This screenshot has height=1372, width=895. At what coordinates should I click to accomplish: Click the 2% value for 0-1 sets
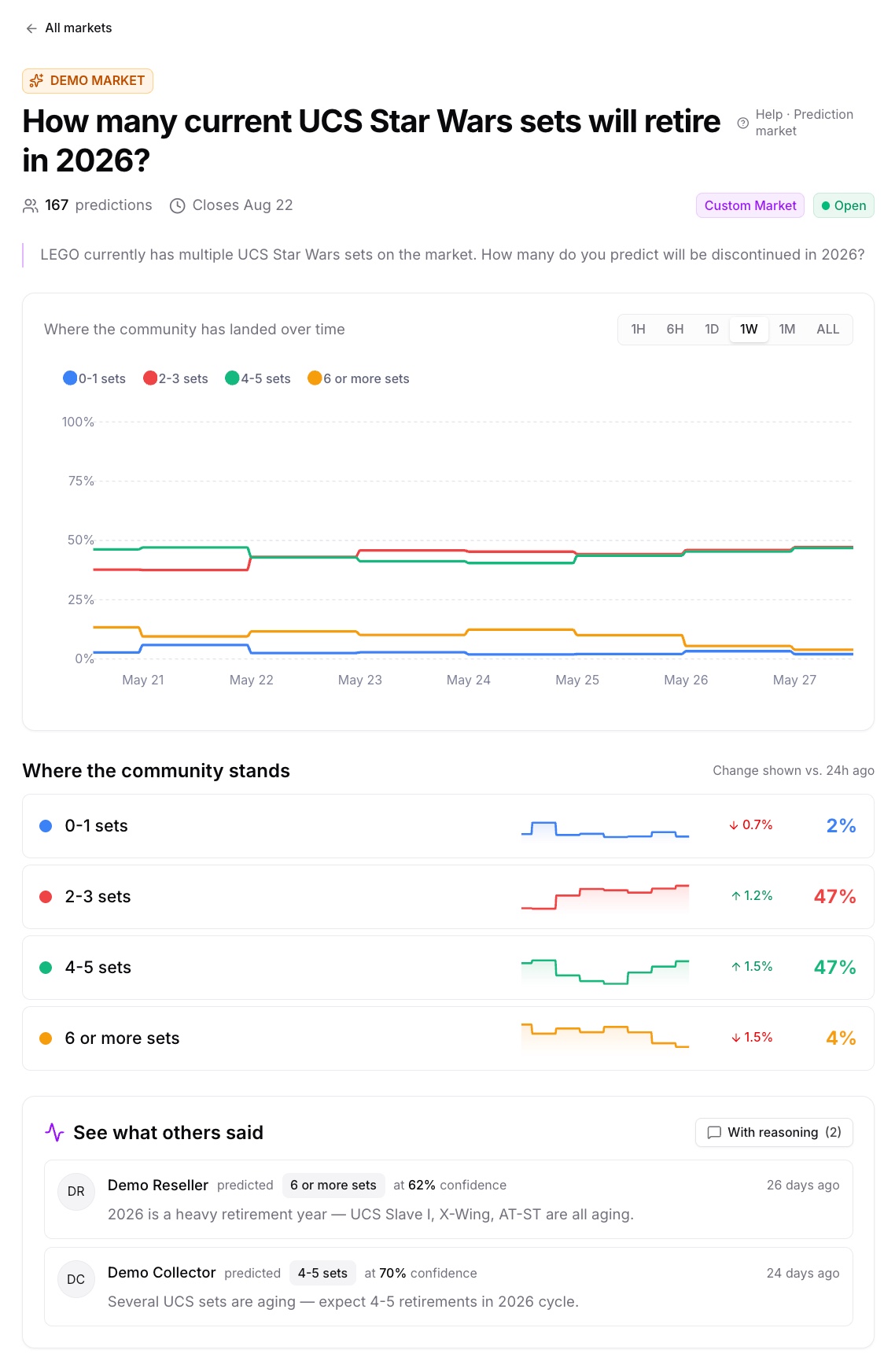coord(841,826)
